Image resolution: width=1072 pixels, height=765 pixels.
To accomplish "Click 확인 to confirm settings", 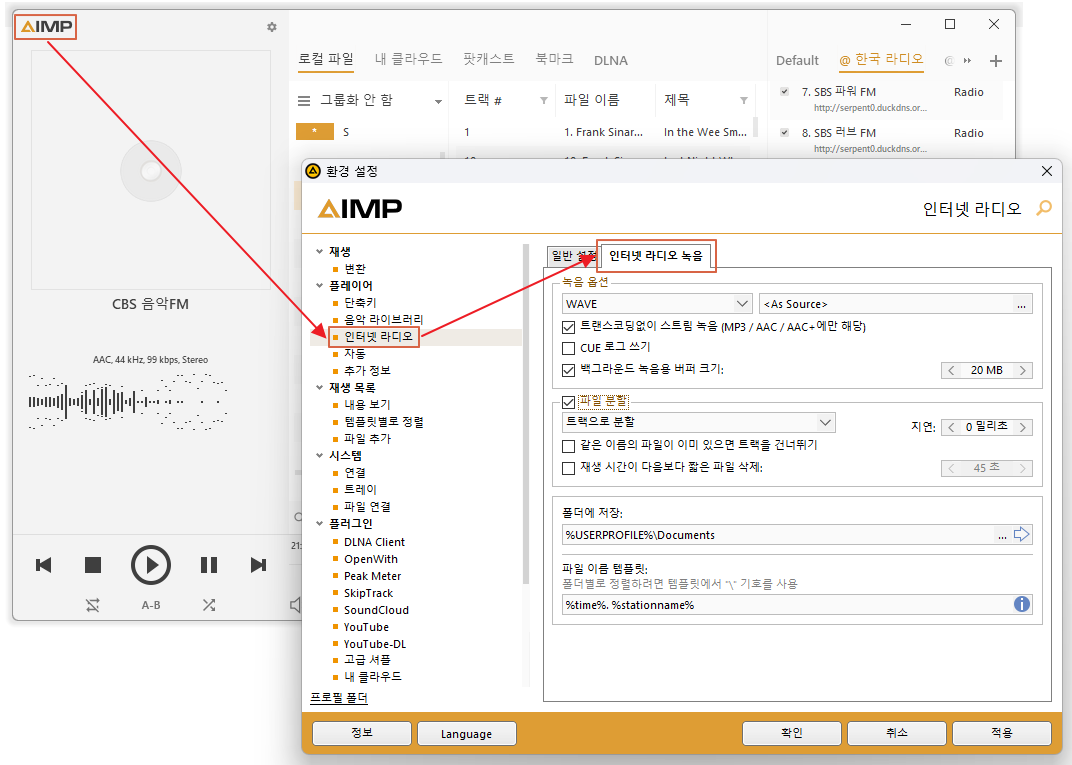I will [x=791, y=733].
